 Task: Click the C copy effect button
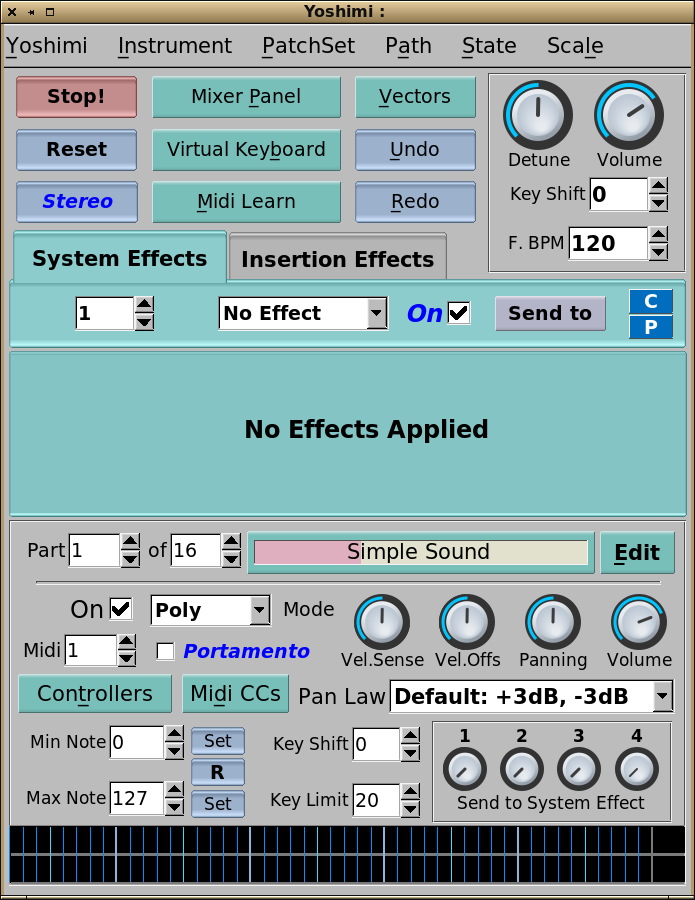pos(650,301)
